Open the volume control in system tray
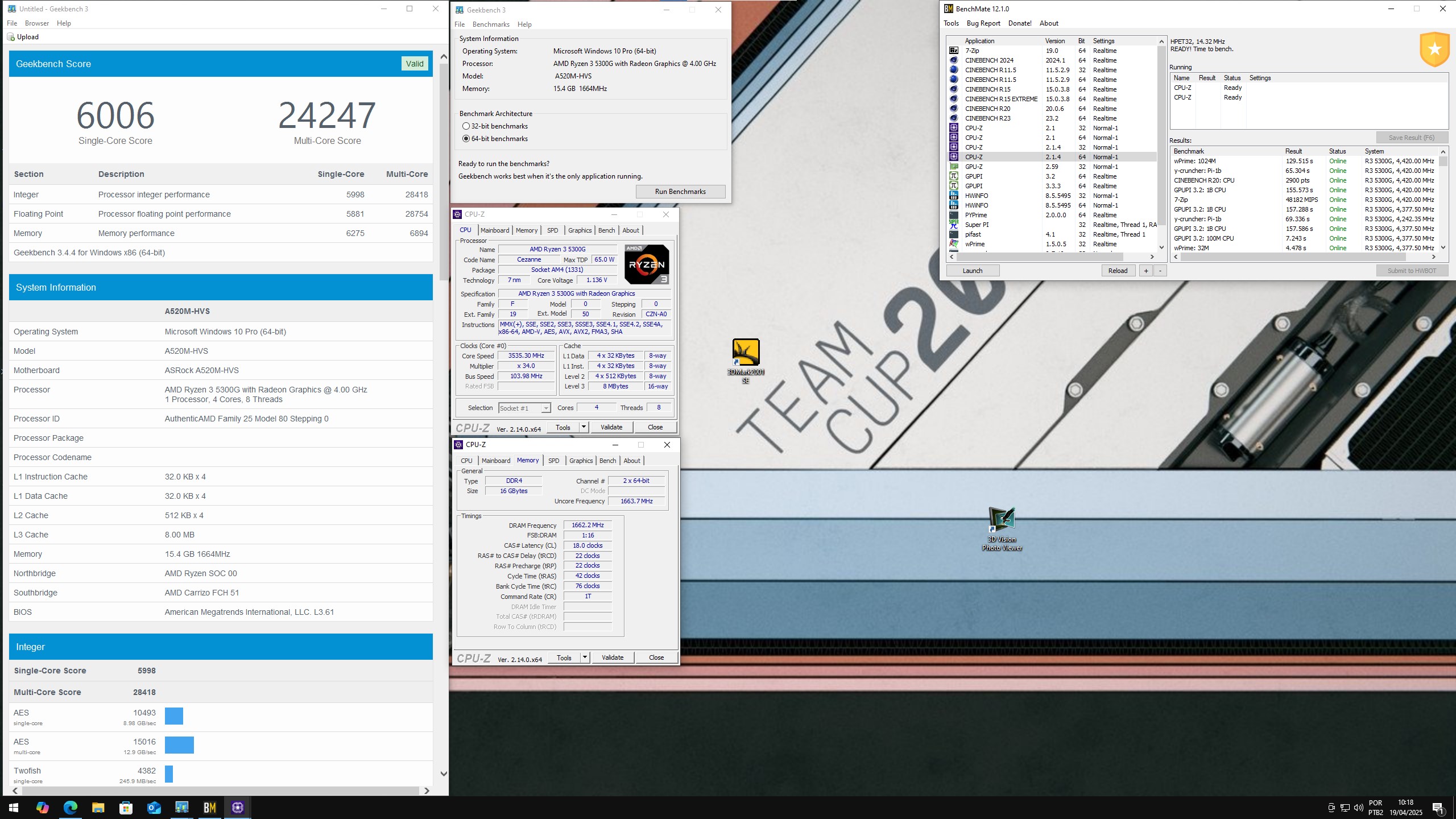This screenshot has width=1456, height=819. (x=1358, y=808)
